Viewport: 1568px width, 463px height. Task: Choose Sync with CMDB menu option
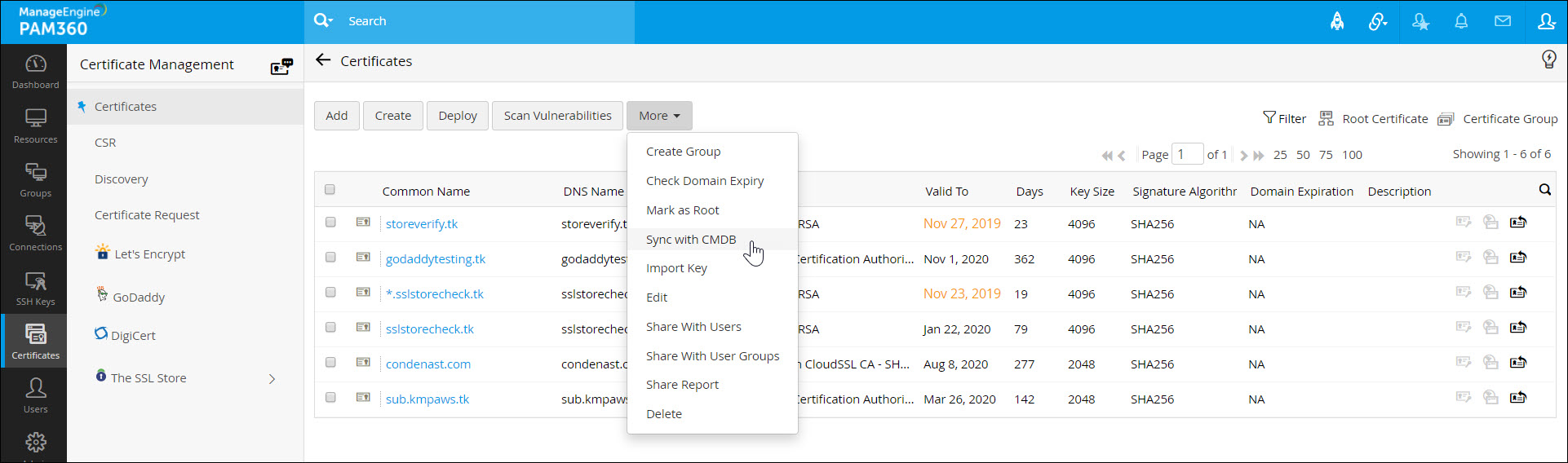coord(691,240)
